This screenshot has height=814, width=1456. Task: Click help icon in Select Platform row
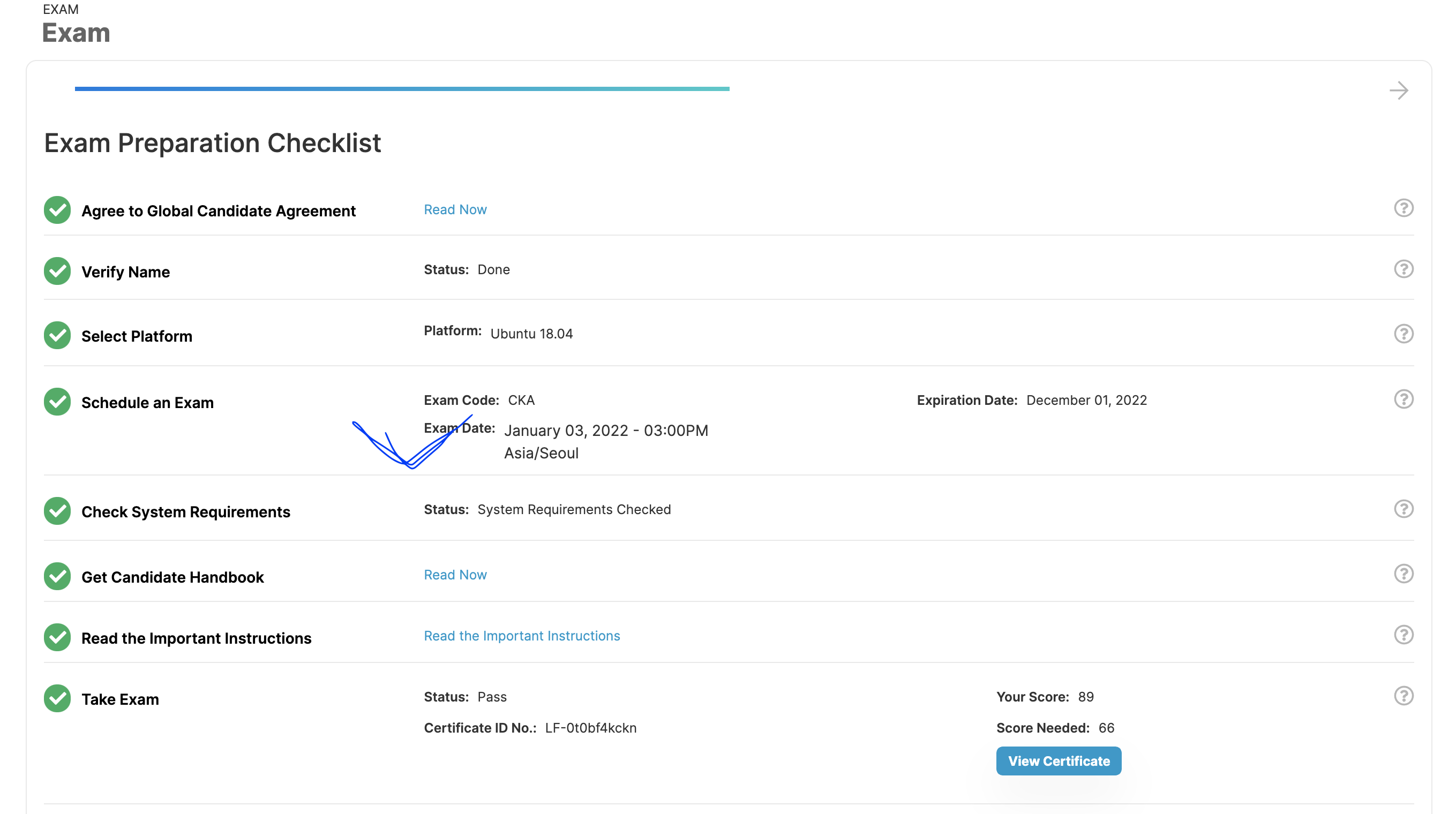tap(1403, 334)
